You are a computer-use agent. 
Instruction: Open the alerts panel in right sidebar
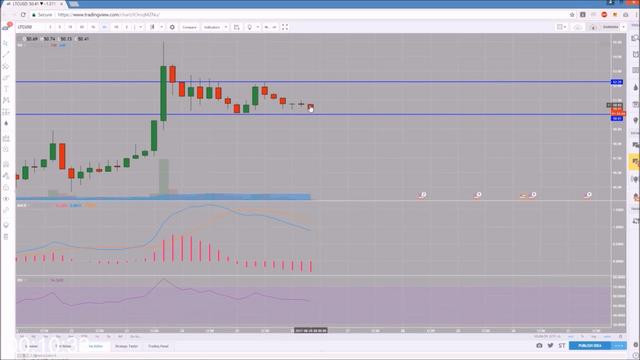635,55
